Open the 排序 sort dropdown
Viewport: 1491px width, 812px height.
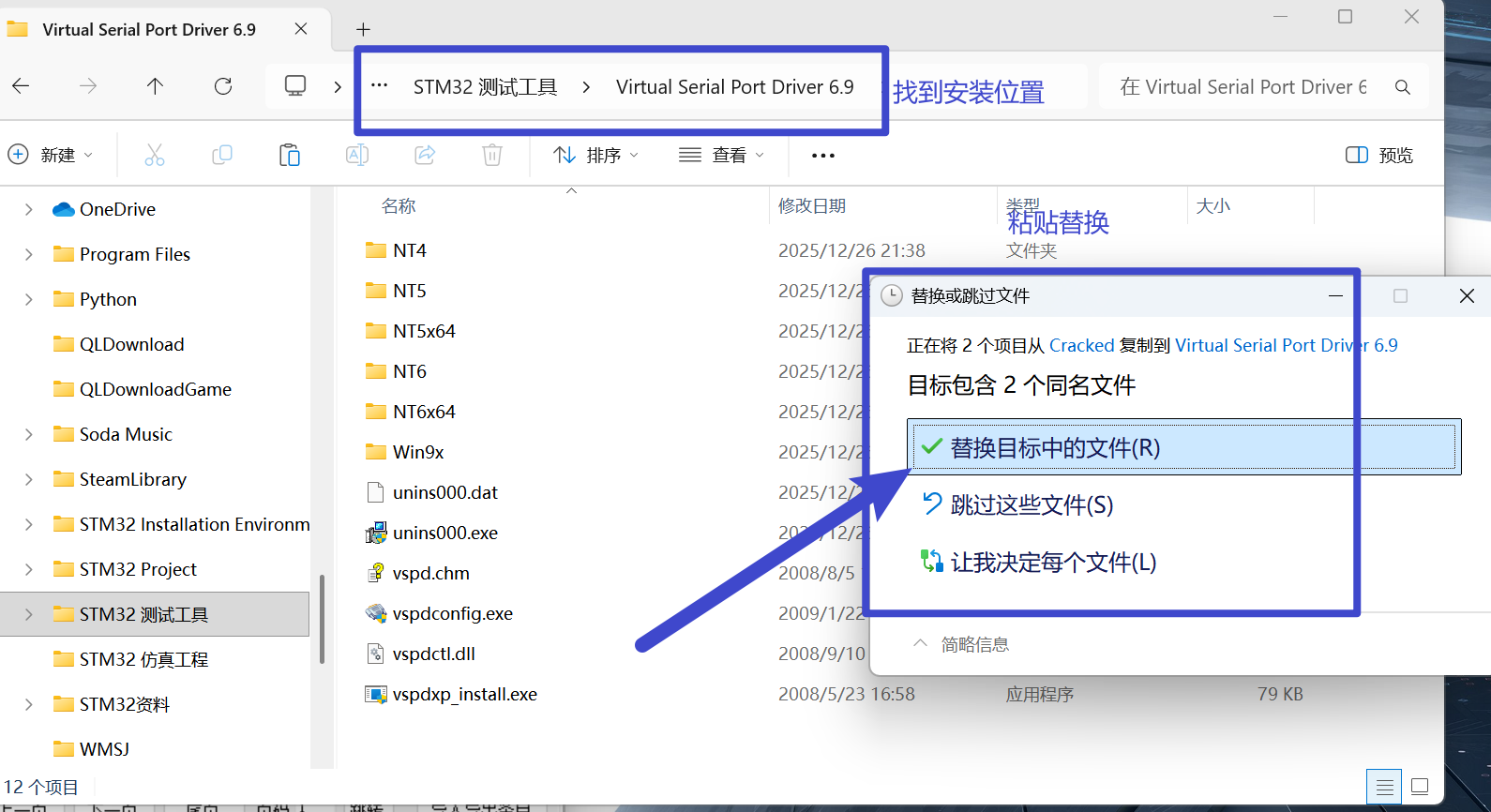(596, 155)
